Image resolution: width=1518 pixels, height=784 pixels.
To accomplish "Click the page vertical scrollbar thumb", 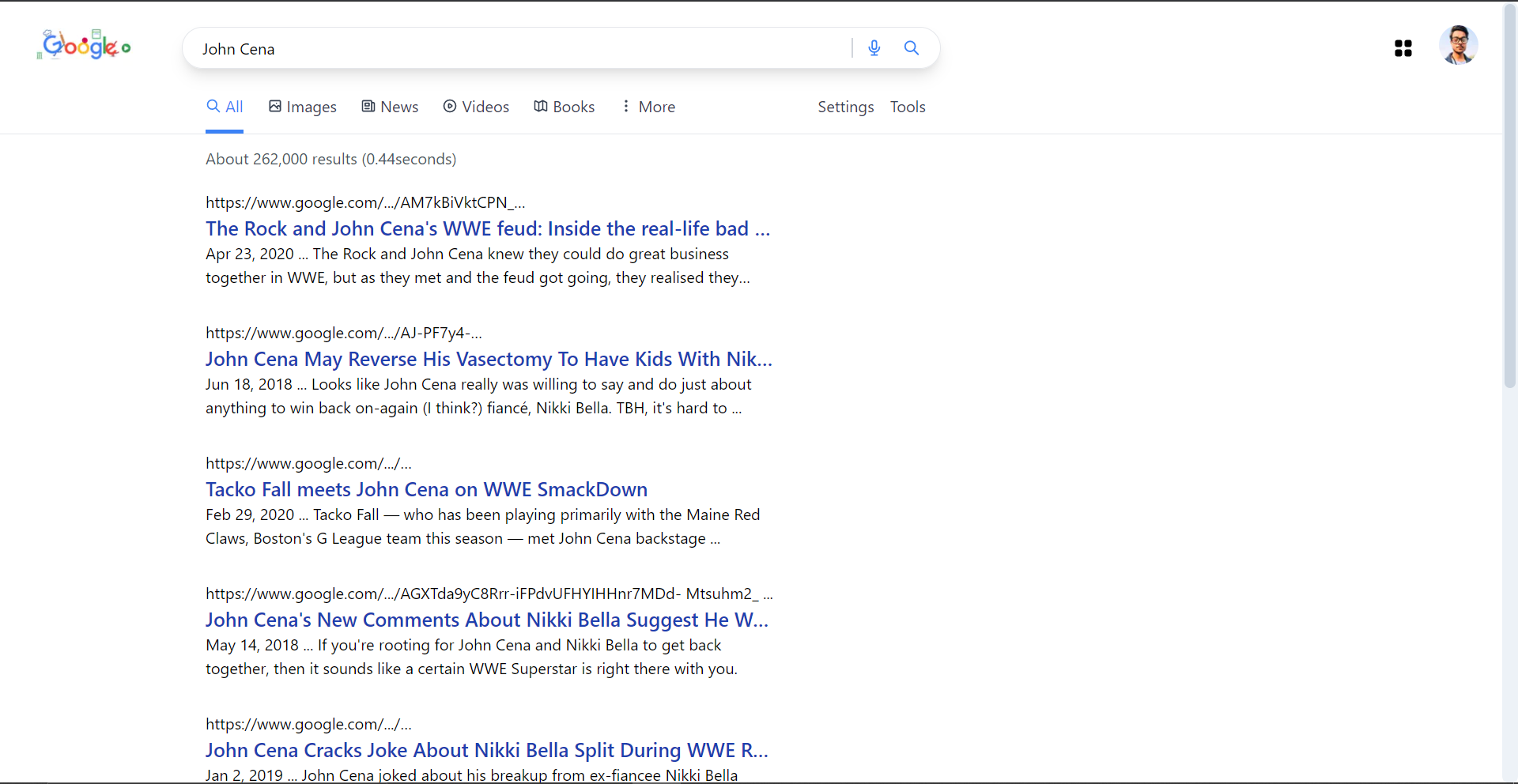I will [x=1510, y=196].
